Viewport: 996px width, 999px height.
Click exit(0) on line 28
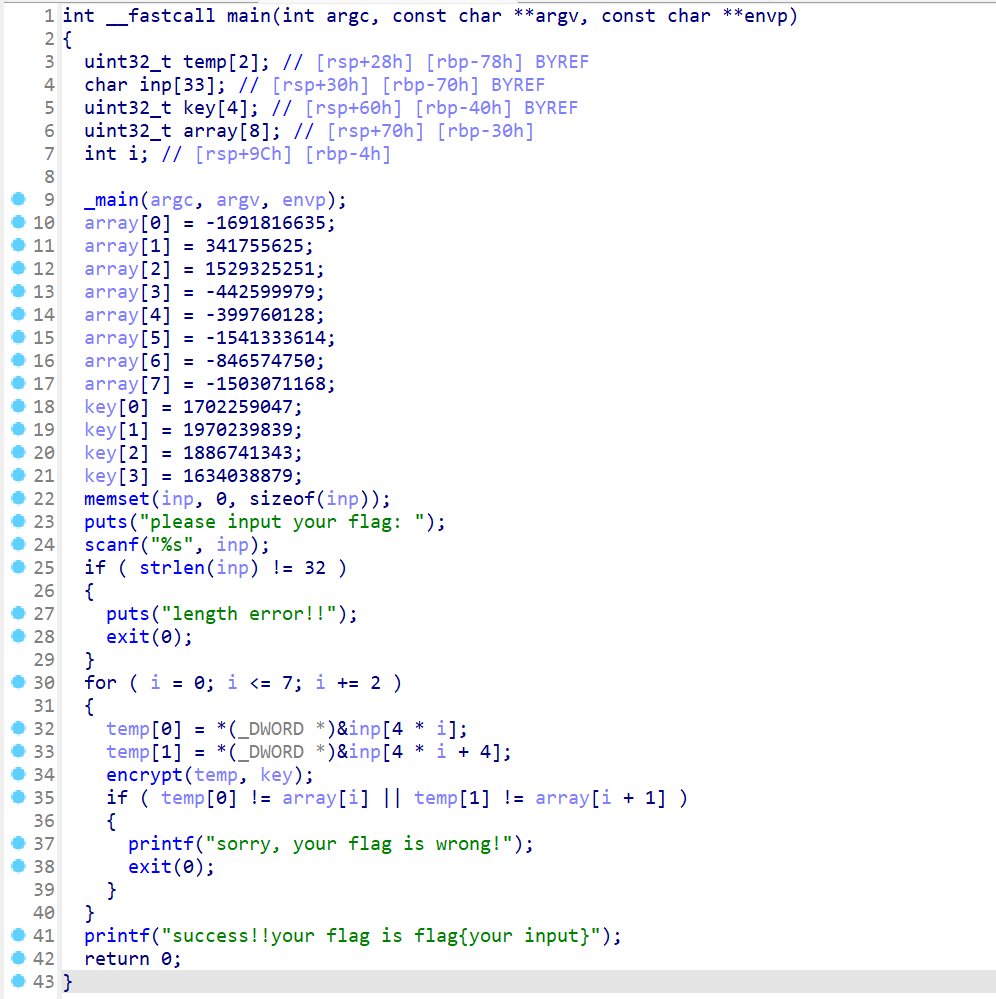click(144, 636)
